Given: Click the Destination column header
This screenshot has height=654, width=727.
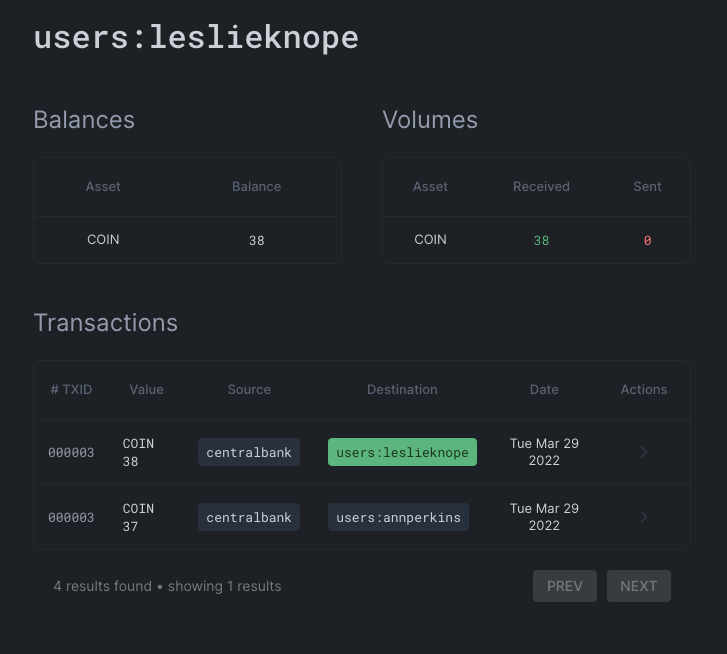Looking at the screenshot, I should pyautogui.click(x=402, y=389).
